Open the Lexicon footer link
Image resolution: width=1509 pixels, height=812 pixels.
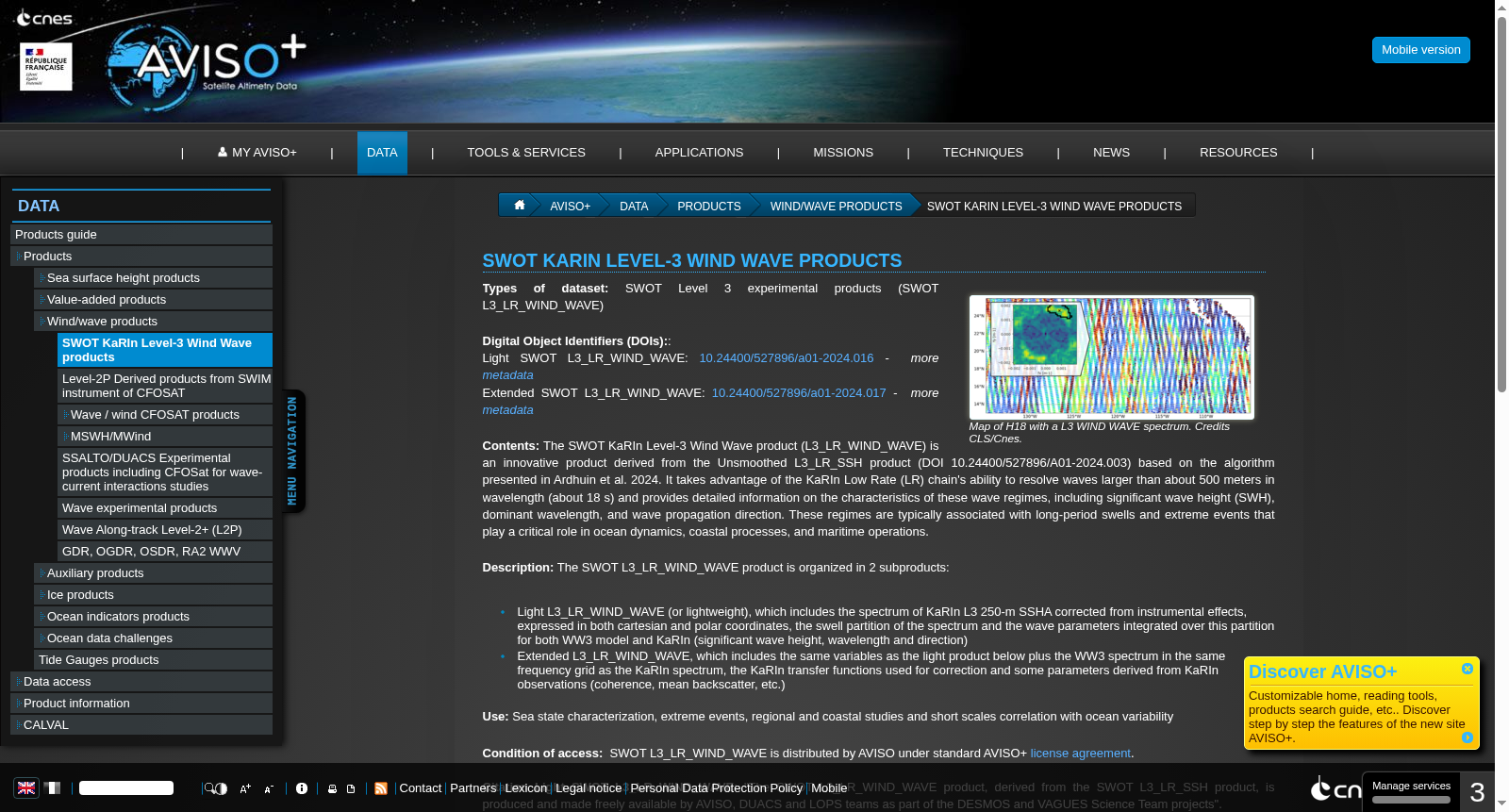pos(526,788)
